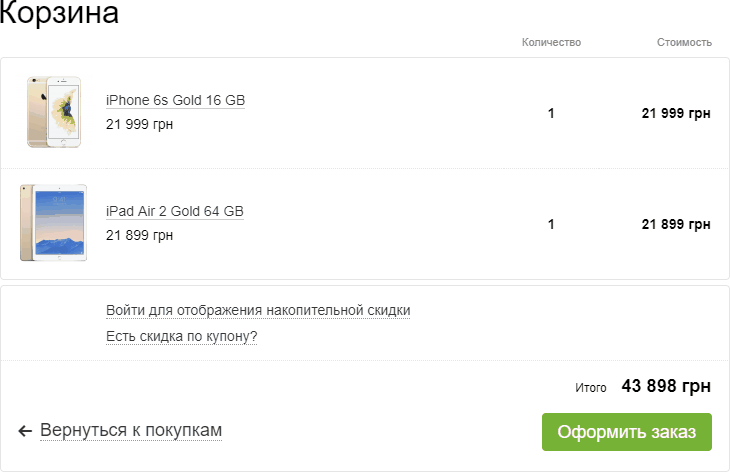Image resolution: width=730 pixels, height=474 pixels.
Task: Click Войти для отображения накопительной скидки
Action: tap(258, 310)
